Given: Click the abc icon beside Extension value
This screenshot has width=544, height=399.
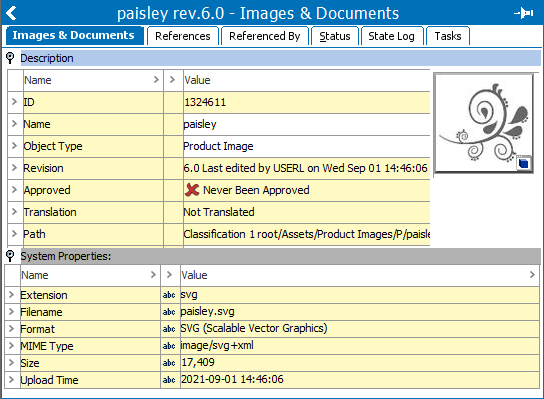Looking at the screenshot, I should pyautogui.click(x=169, y=295).
